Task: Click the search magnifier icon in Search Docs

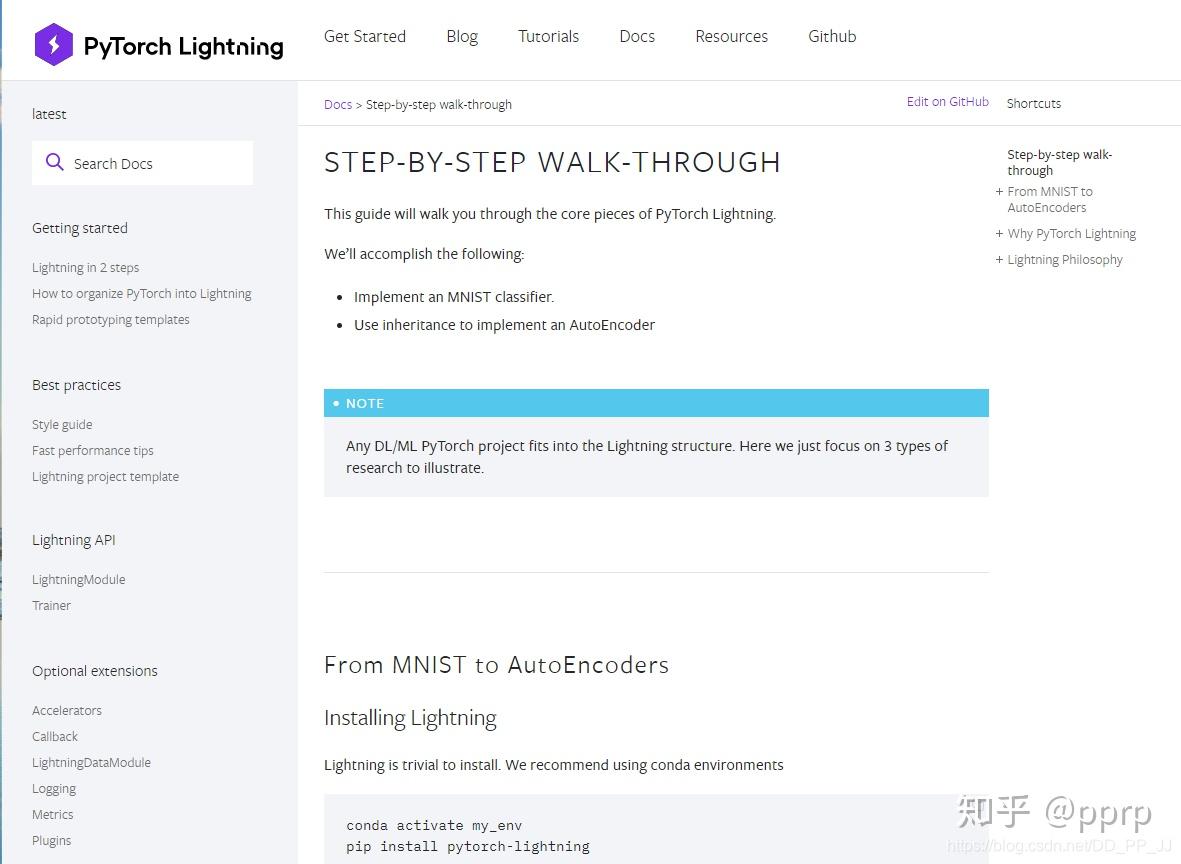Action: [x=55, y=162]
